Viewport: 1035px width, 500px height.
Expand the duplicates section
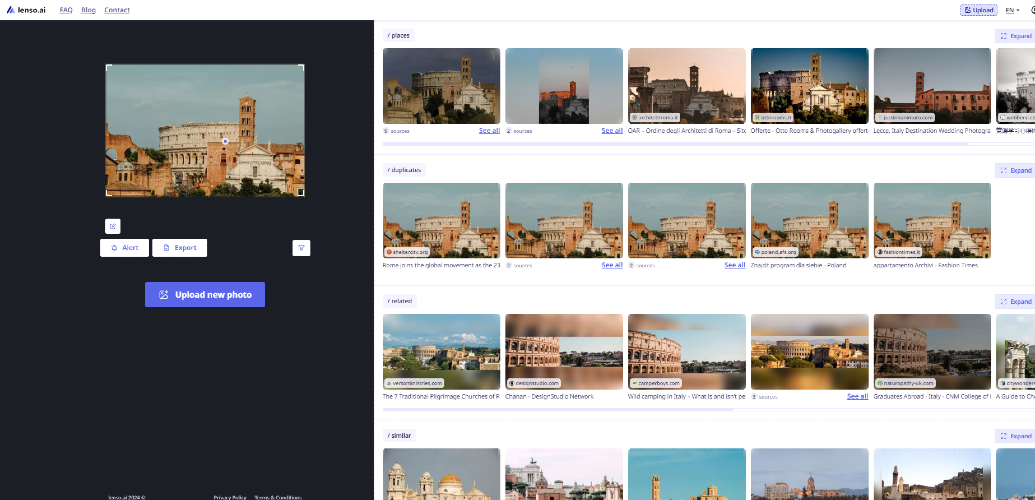pos(1015,170)
